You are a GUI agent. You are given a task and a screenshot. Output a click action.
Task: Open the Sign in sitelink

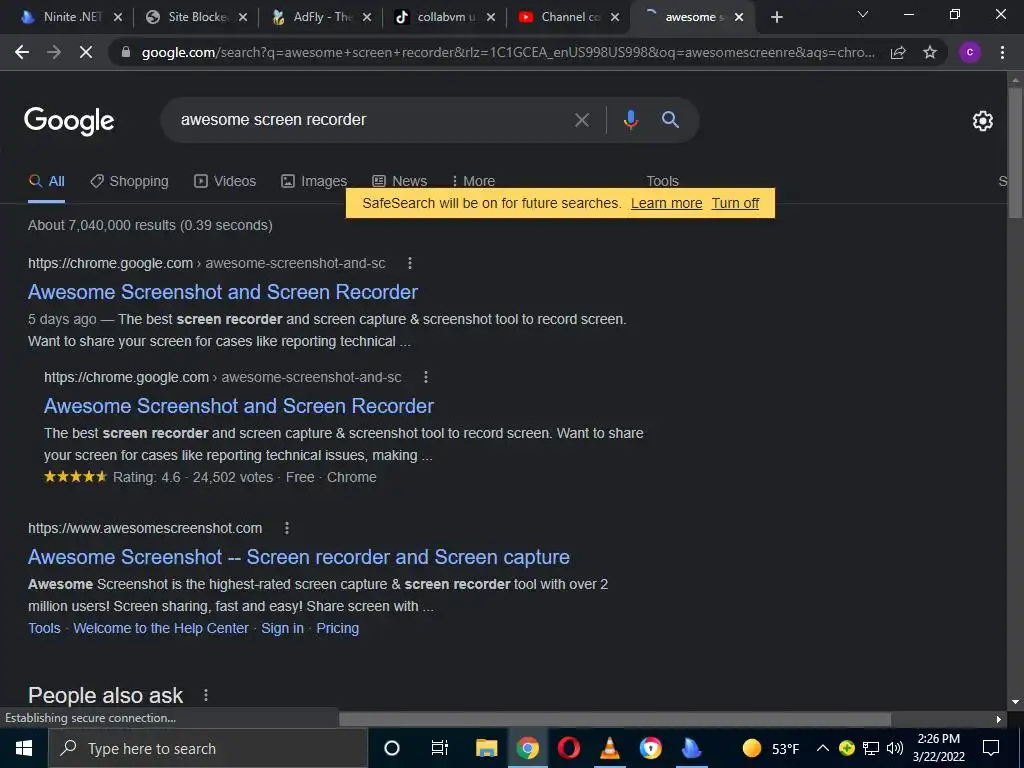coord(282,628)
